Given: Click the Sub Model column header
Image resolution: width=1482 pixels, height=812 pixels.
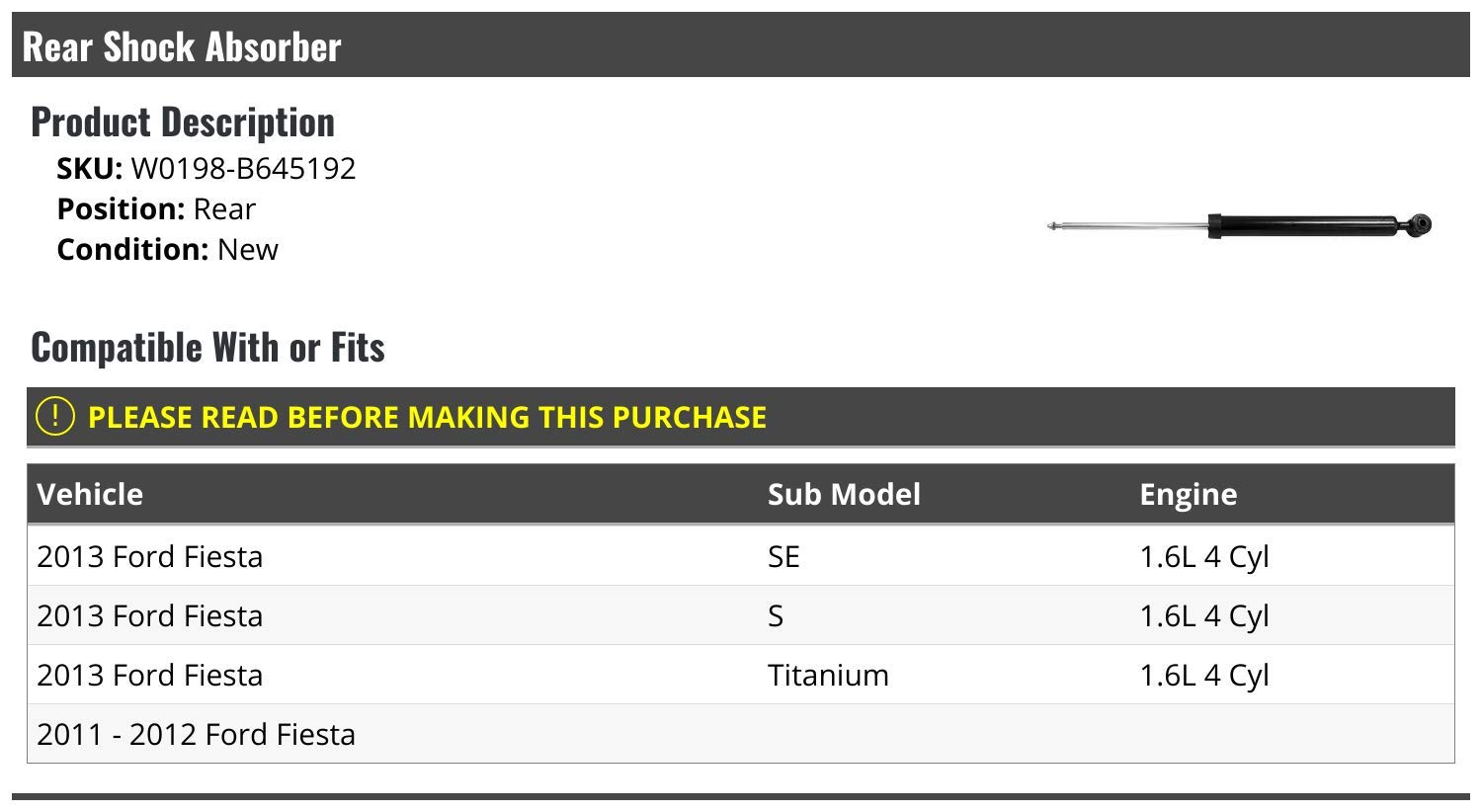Looking at the screenshot, I should 844,494.
